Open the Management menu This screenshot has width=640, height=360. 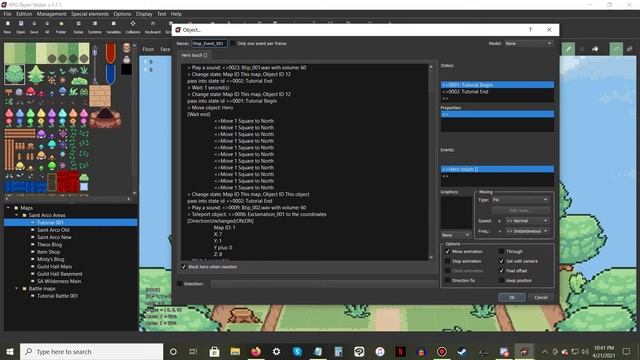[x=51, y=14]
